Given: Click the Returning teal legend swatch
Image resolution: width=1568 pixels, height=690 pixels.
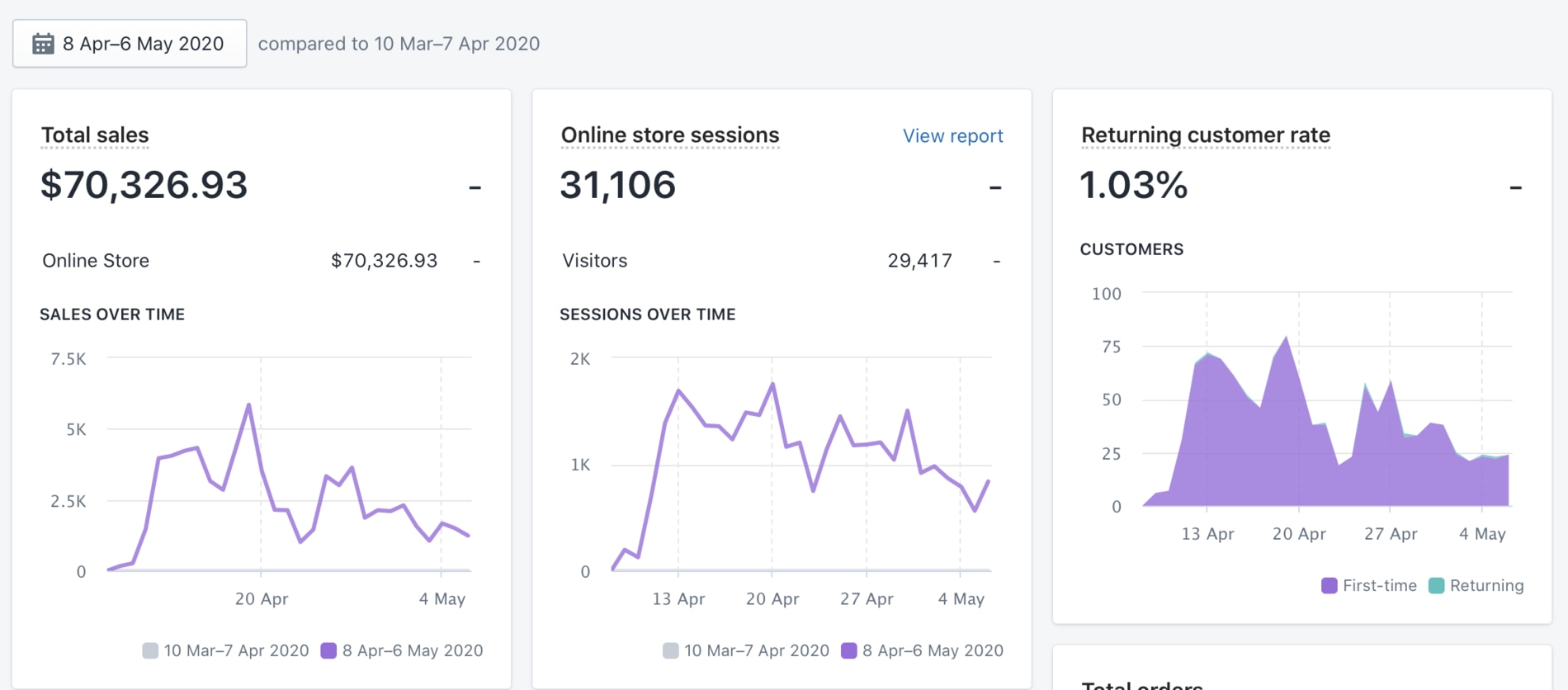Looking at the screenshot, I should [x=1437, y=585].
